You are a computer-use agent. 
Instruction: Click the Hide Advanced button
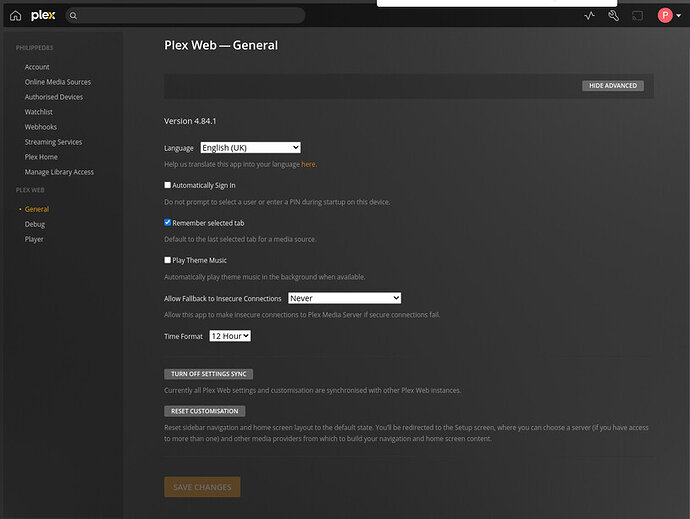(x=613, y=86)
